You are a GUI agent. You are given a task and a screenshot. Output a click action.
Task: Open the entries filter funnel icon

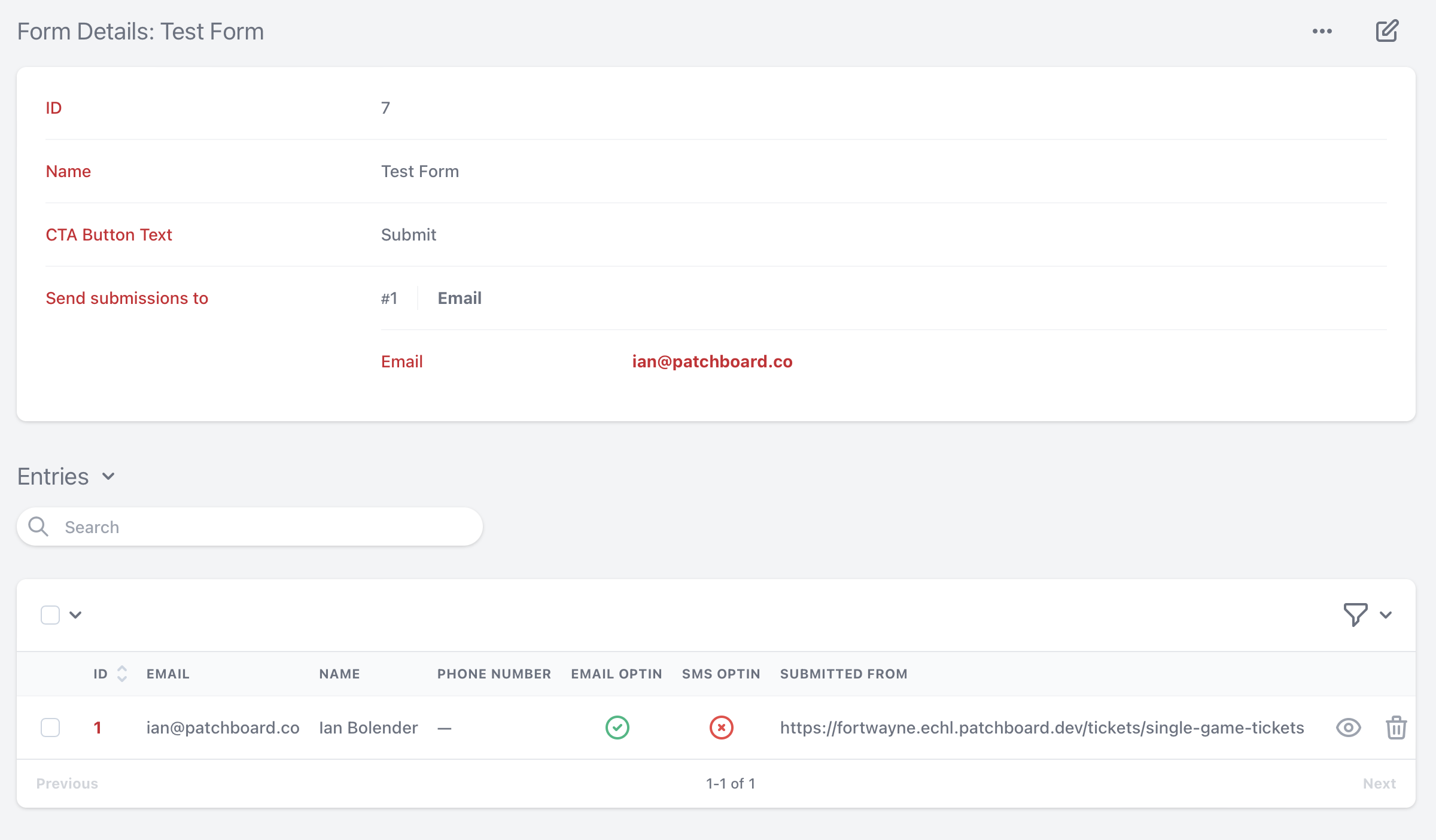tap(1355, 614)
